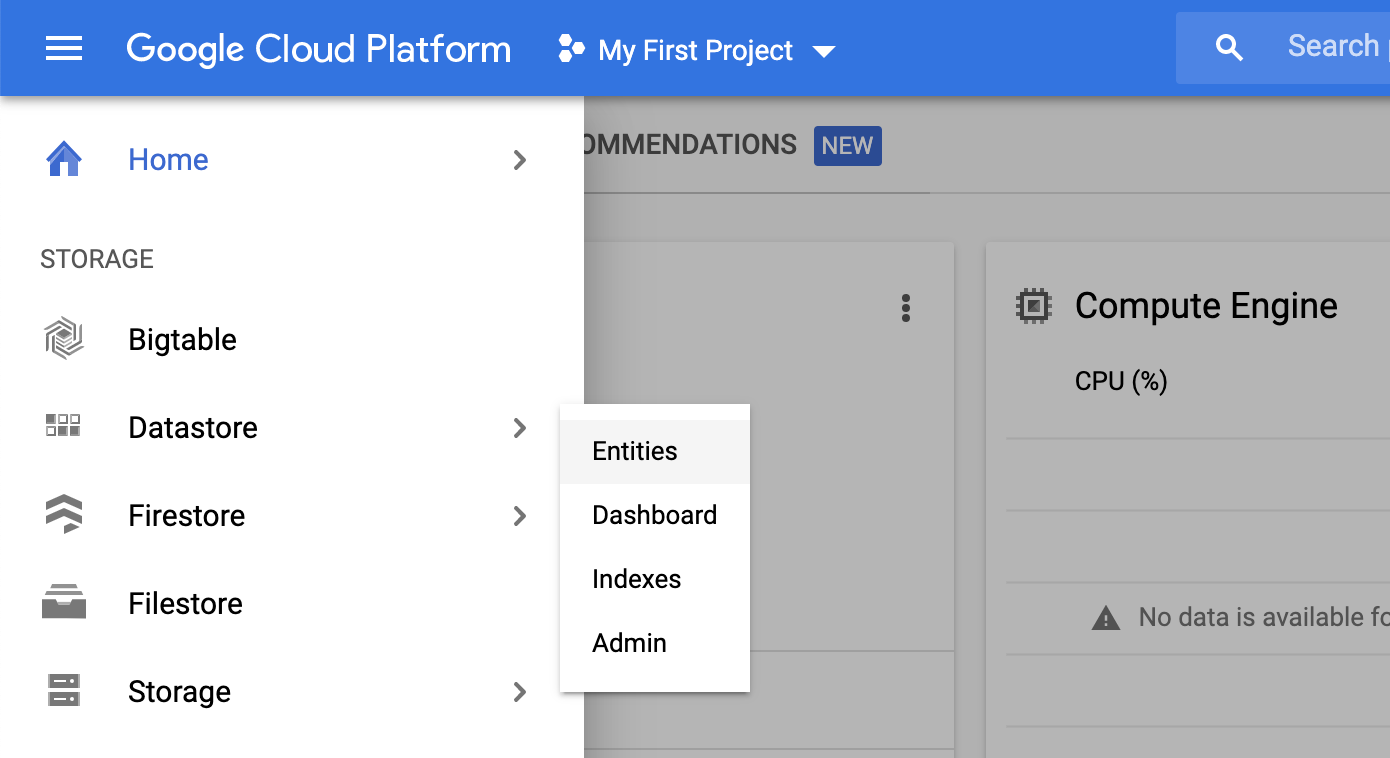
Task: Click the Filestore drawer icon
Action: [x=64, y=603]
